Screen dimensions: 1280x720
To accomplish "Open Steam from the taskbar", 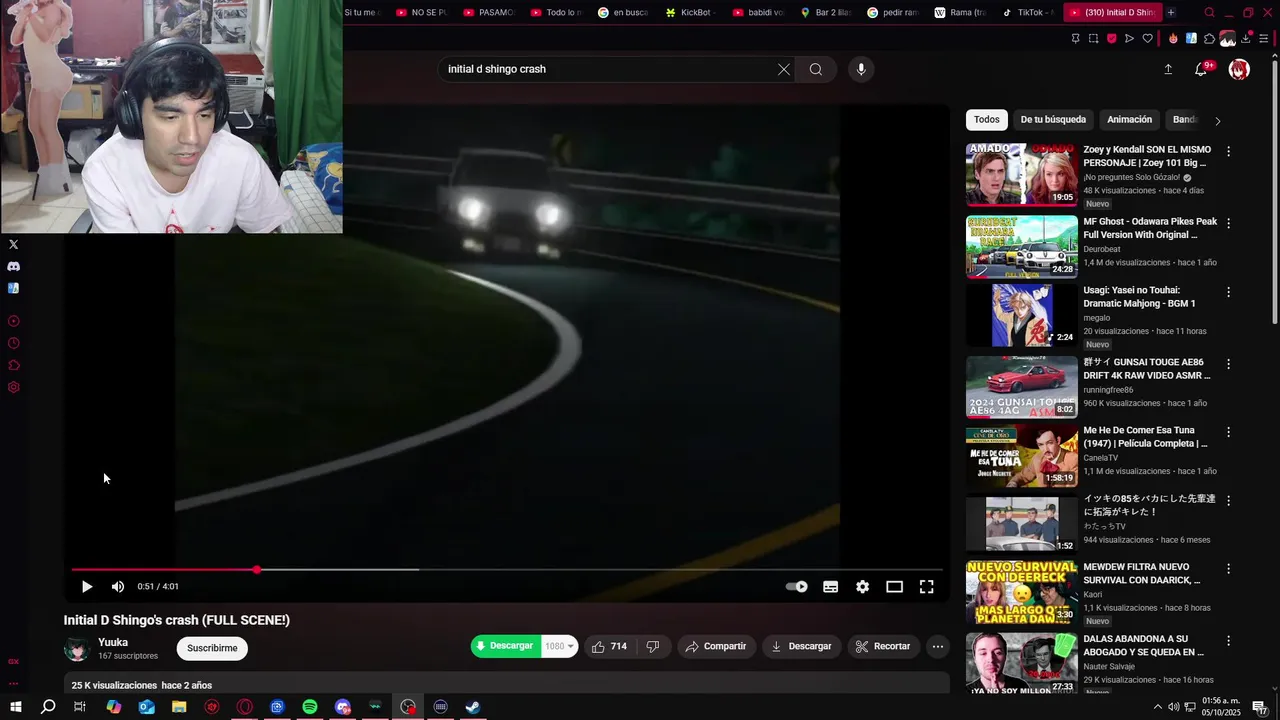I will click(x=473, y=707).
